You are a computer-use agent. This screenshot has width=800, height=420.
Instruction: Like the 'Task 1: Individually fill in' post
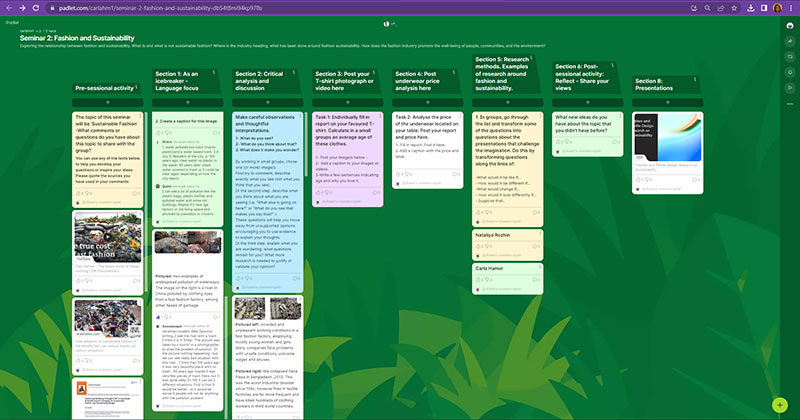coord(319,192)
